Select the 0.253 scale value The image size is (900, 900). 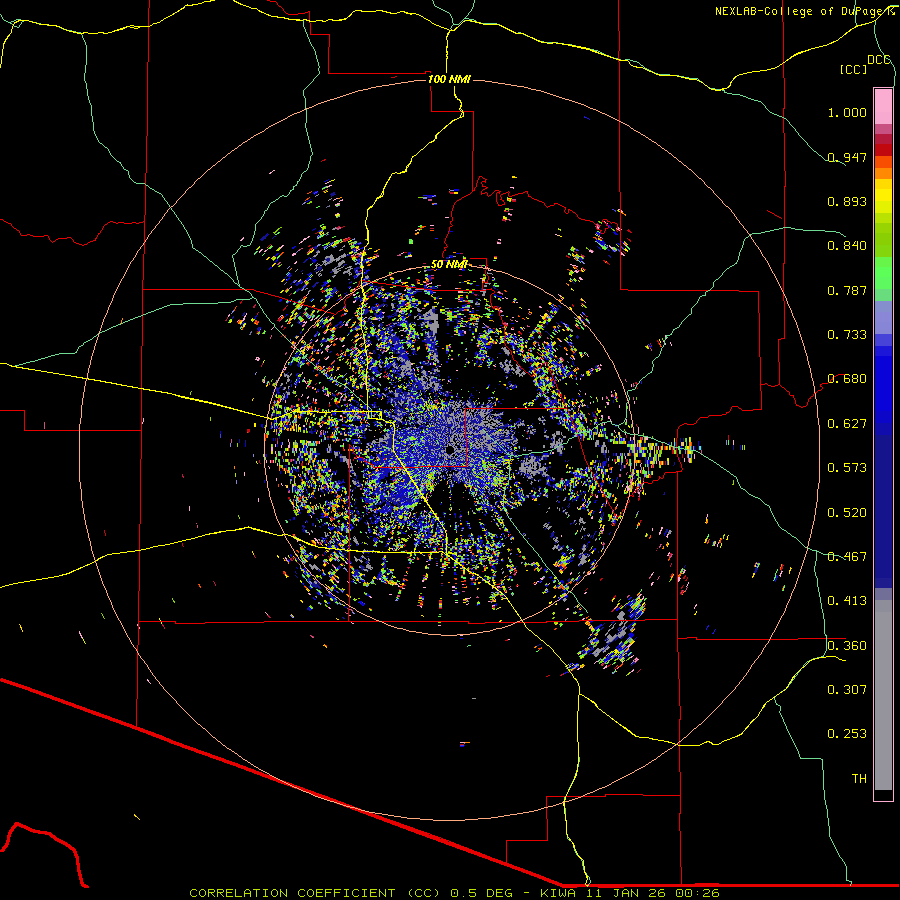coord(847,734)
